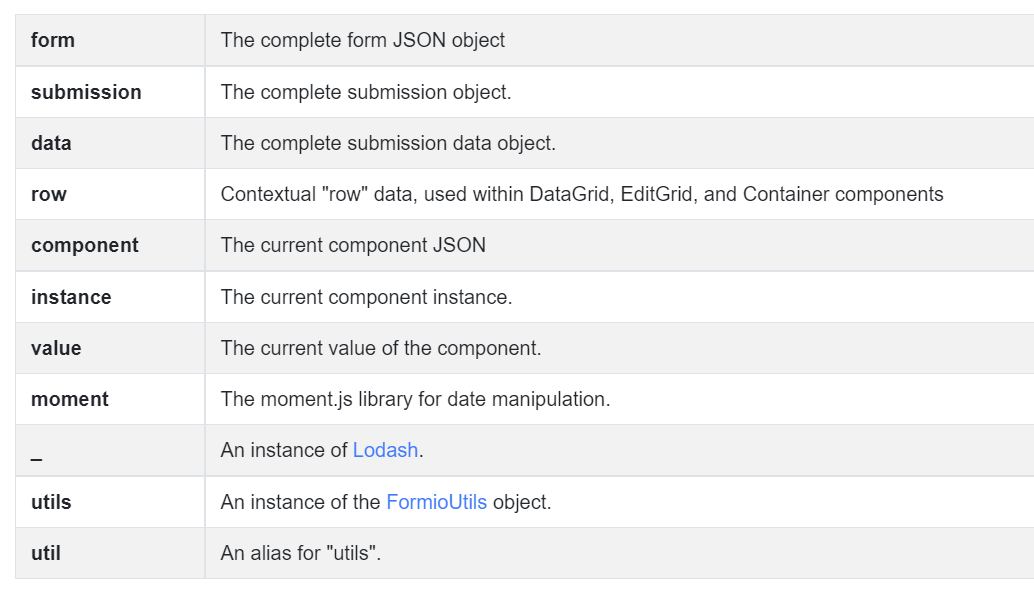Click 'The current component JSON' description
This screenshot has width=1034, height=604.
353,245
